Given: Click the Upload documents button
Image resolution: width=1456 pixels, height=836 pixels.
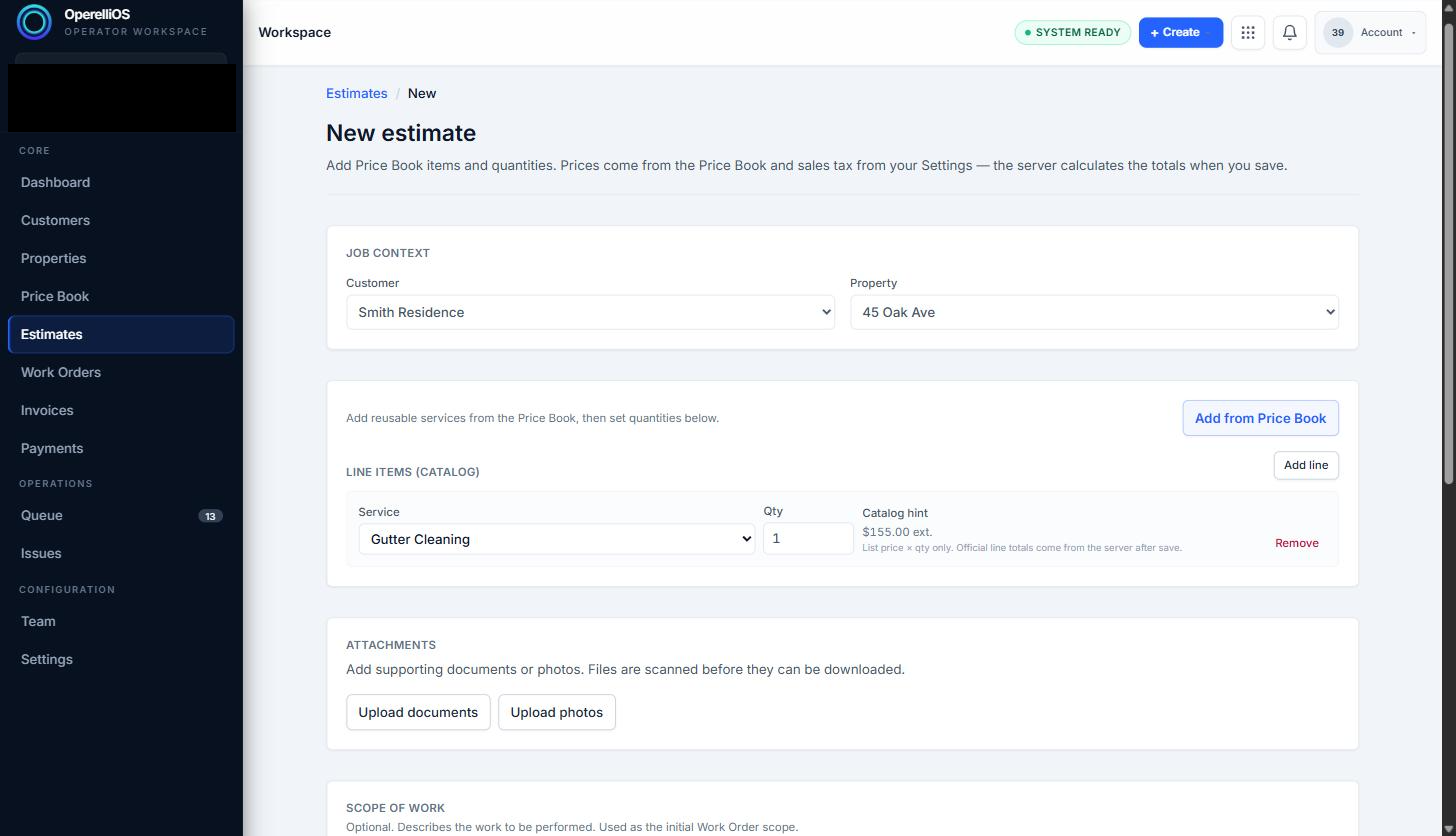Looking at the screenshot, I should [x=418, y=712].
